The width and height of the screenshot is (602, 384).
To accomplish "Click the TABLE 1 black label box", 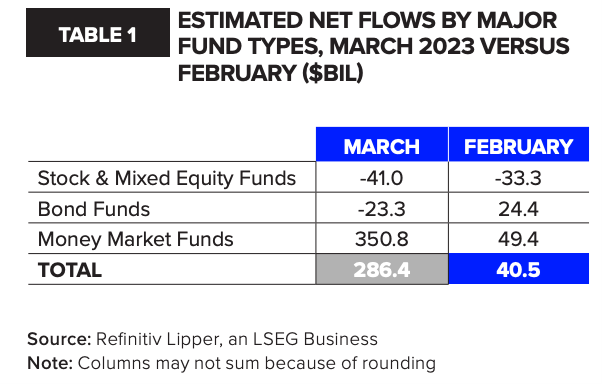I will pos(98,33).
